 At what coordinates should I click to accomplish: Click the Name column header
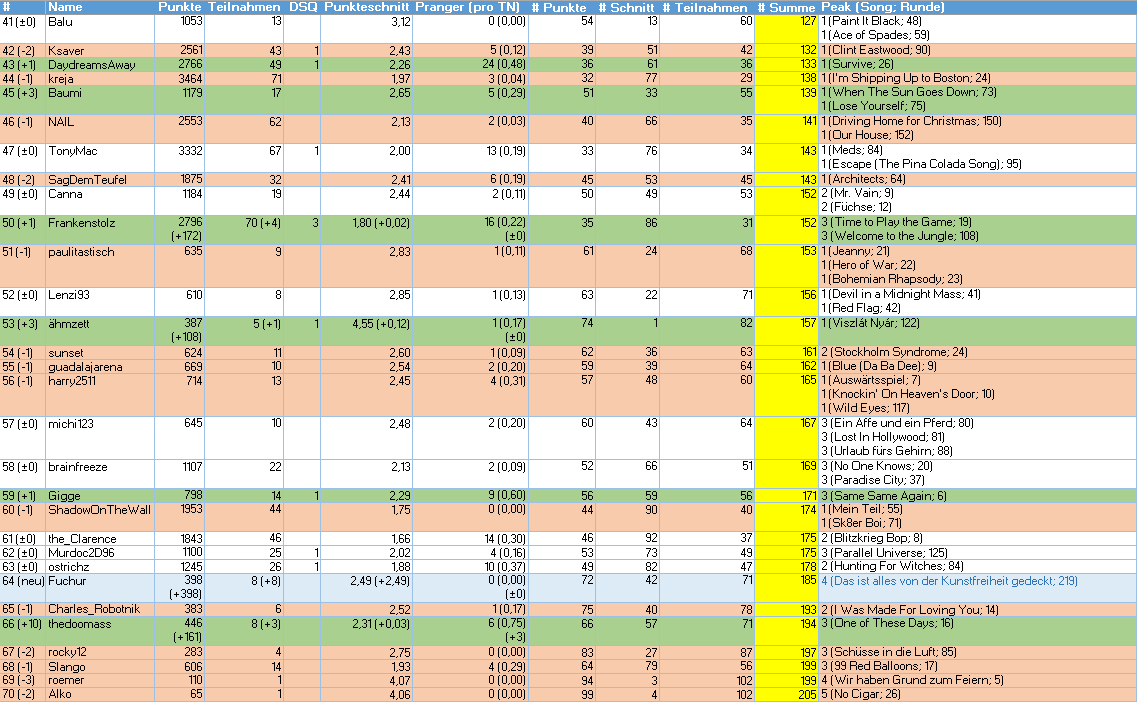click(x=63, y=7)
